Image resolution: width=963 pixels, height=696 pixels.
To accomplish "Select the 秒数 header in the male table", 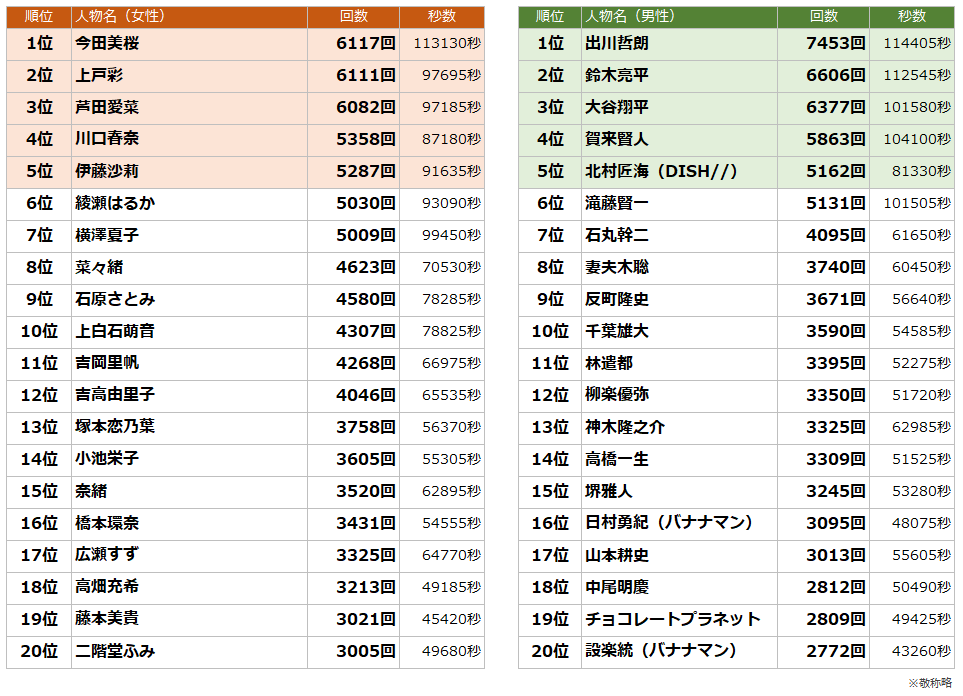I will [x=911, y=16].
